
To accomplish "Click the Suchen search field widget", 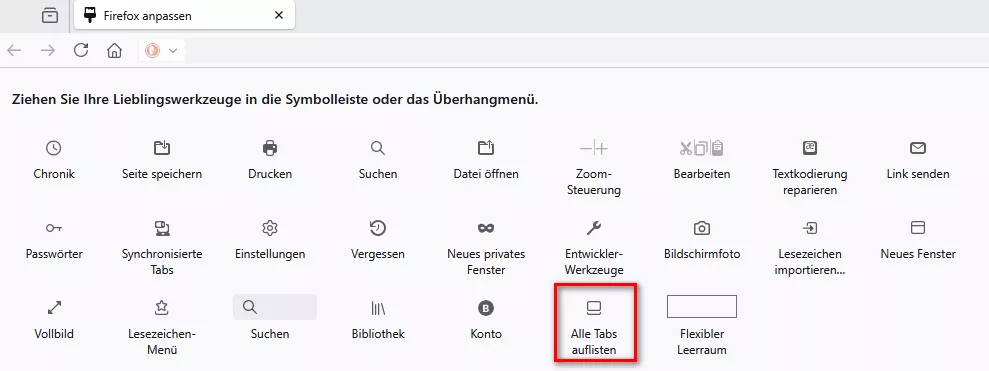I will tap(275, 307).
